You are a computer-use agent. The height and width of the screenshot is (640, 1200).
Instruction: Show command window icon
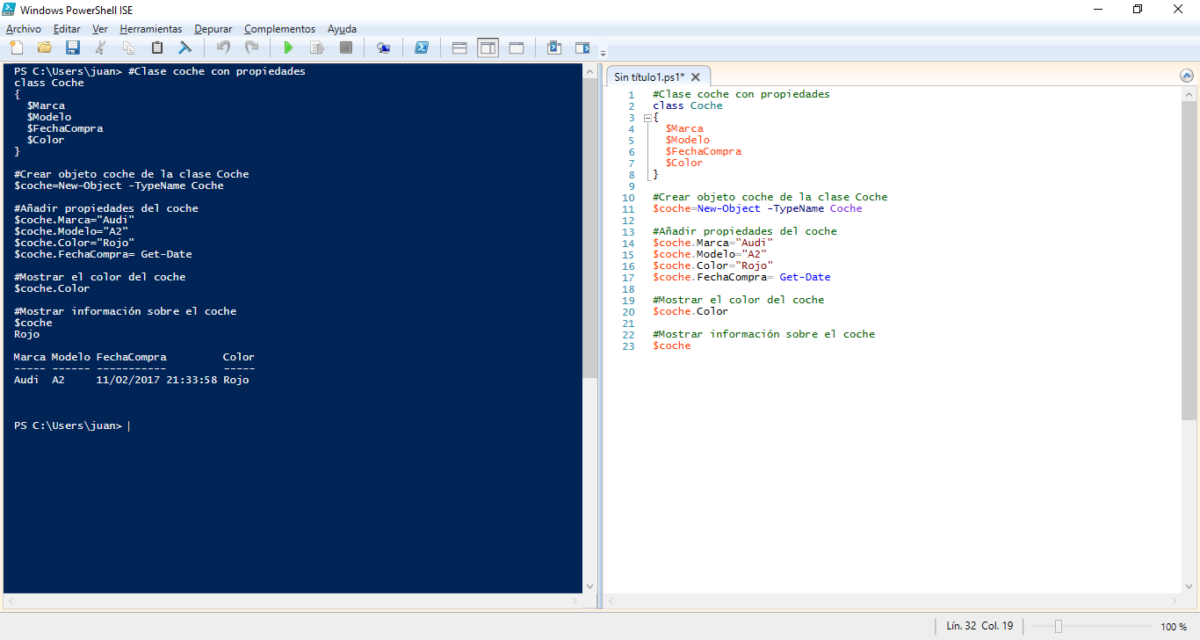click(554, 47)
